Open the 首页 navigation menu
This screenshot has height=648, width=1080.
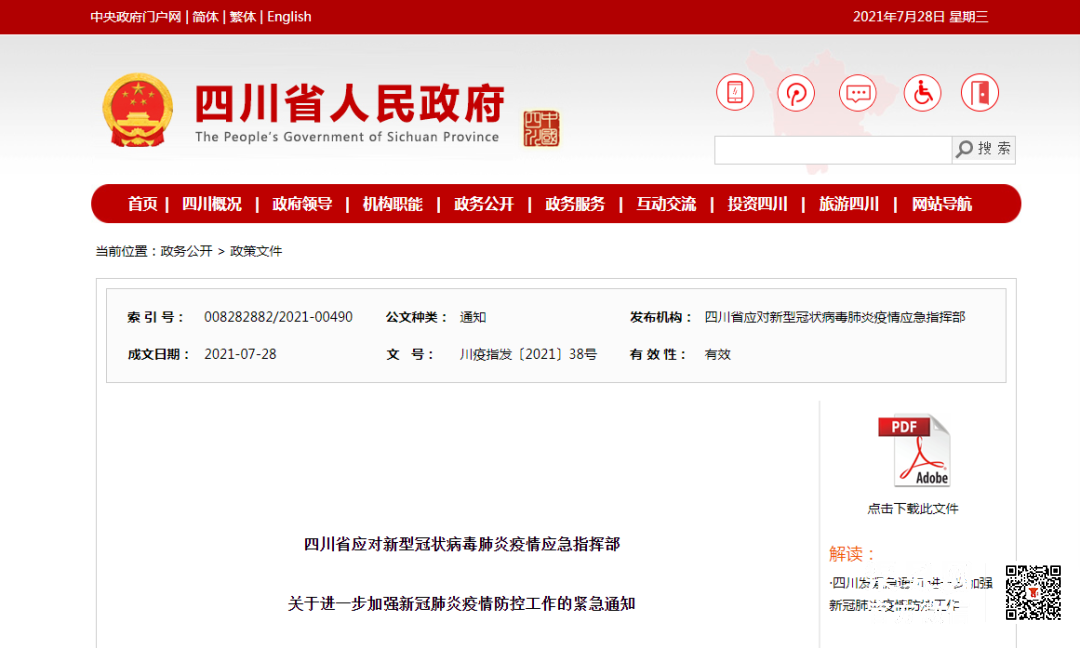[x=142, y=203]
